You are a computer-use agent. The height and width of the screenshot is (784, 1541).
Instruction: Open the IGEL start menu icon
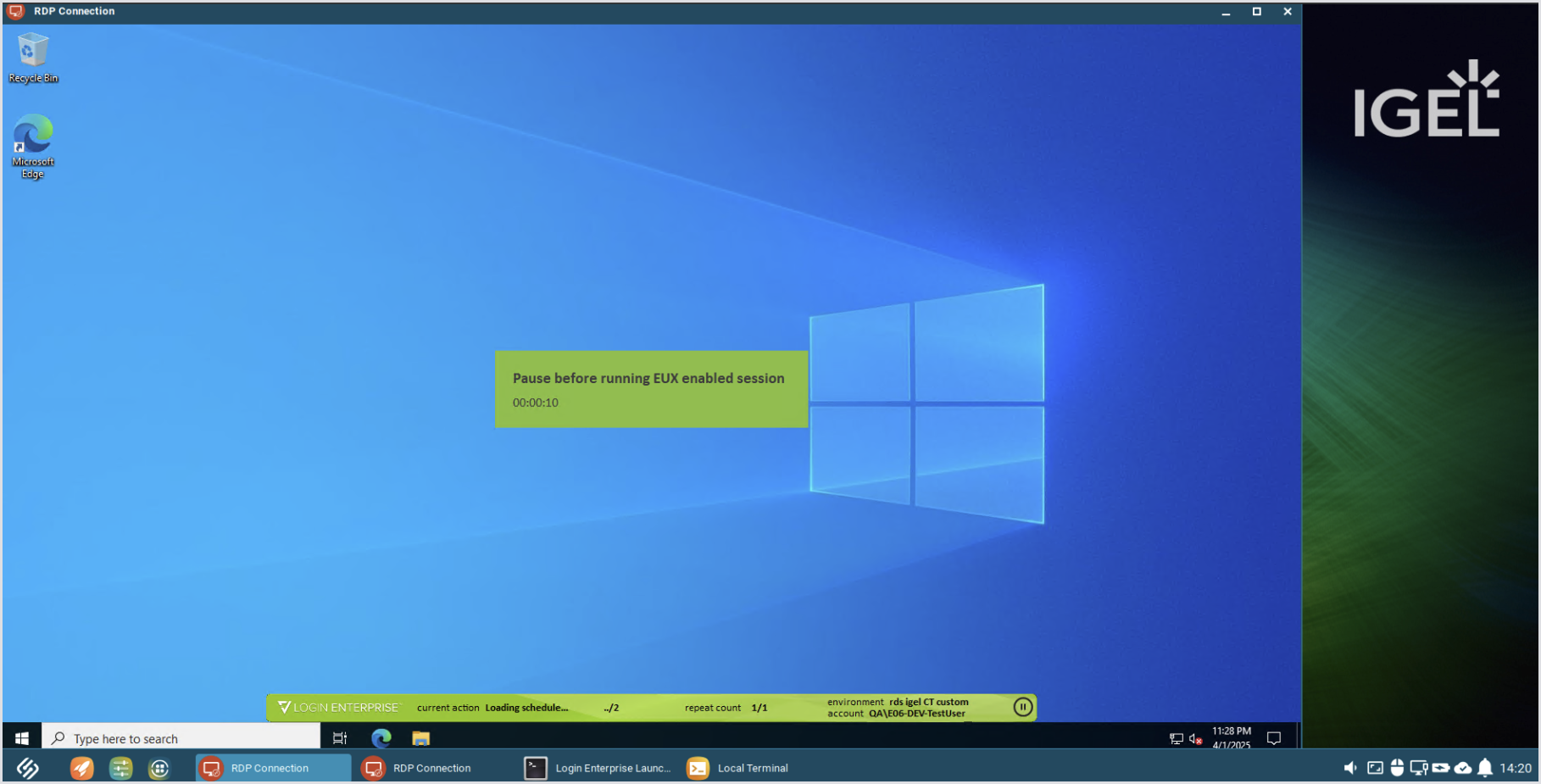click(27, 768)
